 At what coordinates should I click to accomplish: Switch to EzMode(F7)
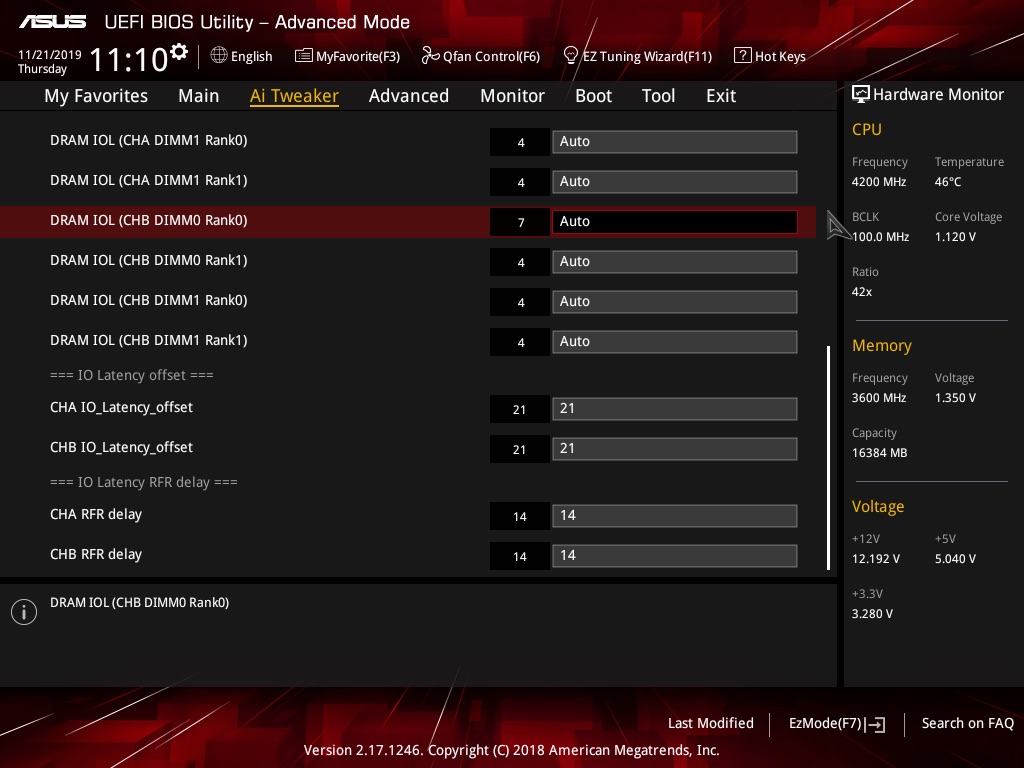837,724
